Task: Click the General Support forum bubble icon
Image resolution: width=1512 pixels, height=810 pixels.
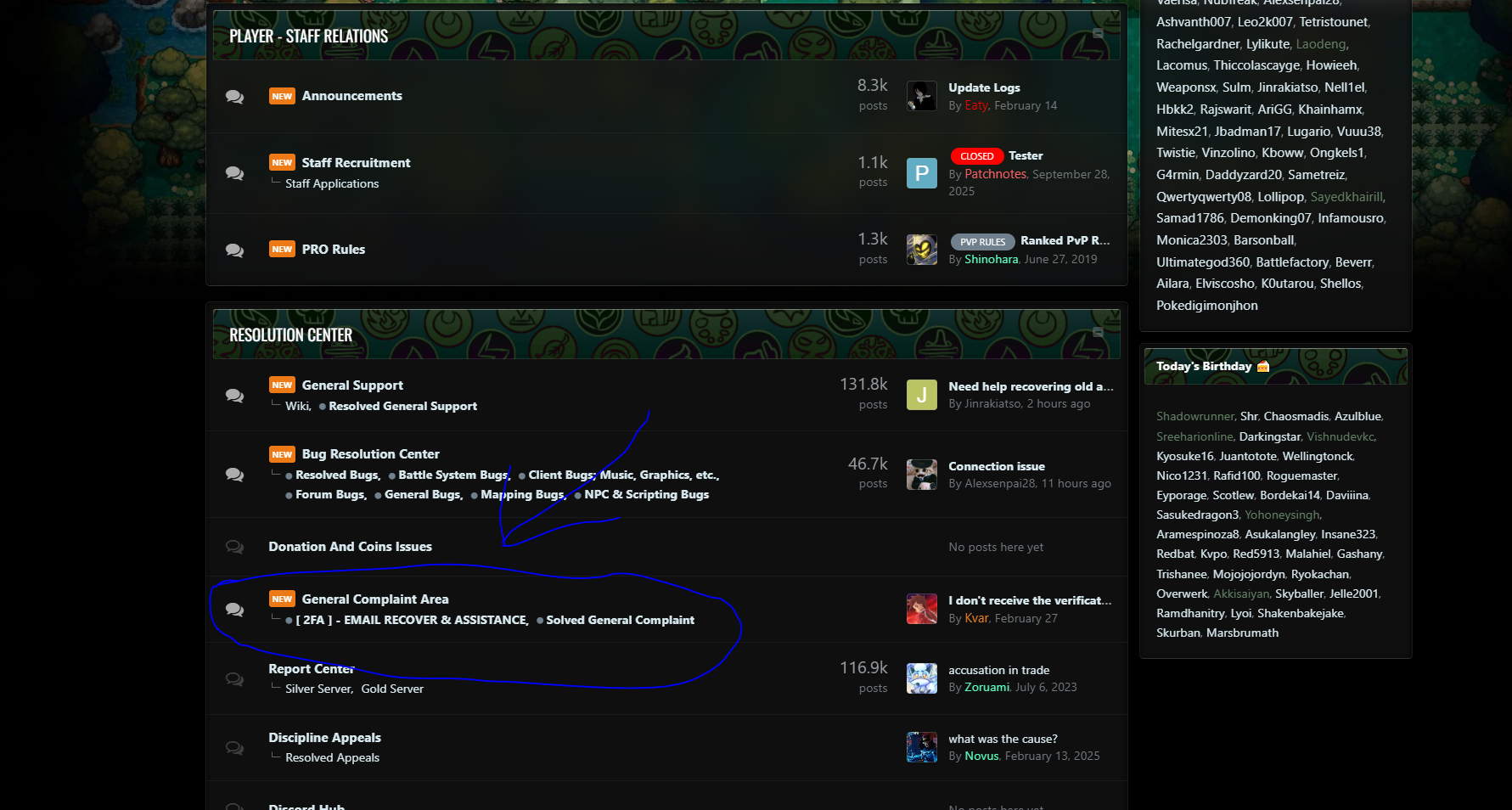Action: click(x=234, y=396)
